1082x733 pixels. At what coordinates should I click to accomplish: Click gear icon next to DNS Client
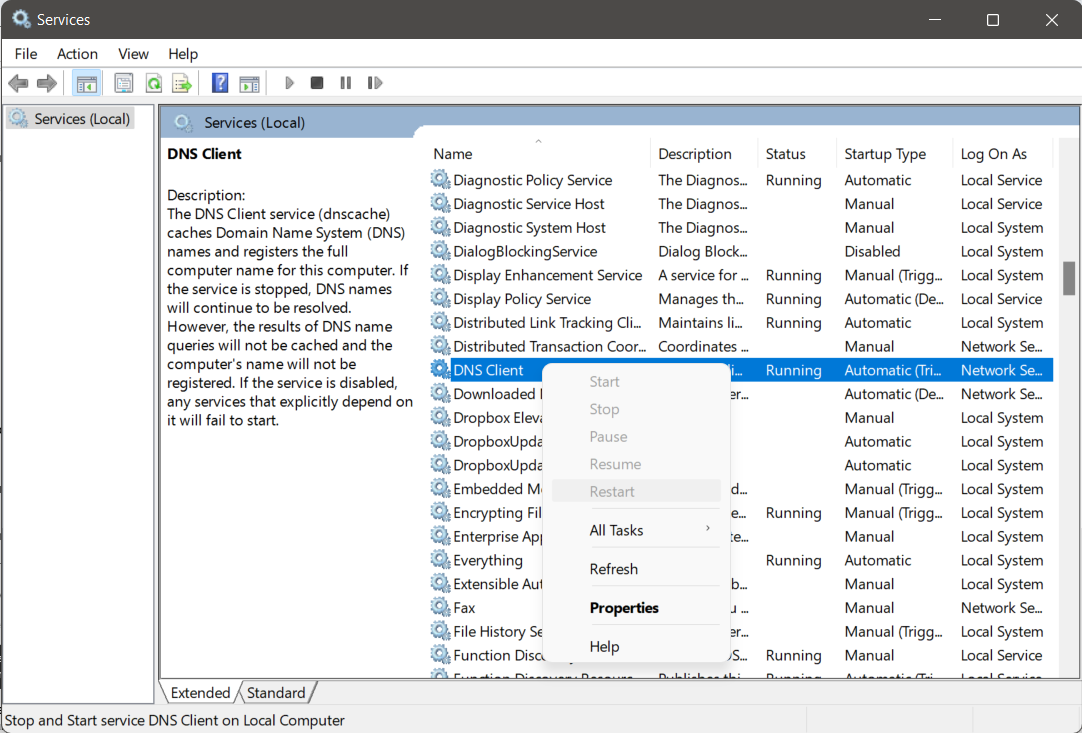pyautogui.click(x=440, y=369)
